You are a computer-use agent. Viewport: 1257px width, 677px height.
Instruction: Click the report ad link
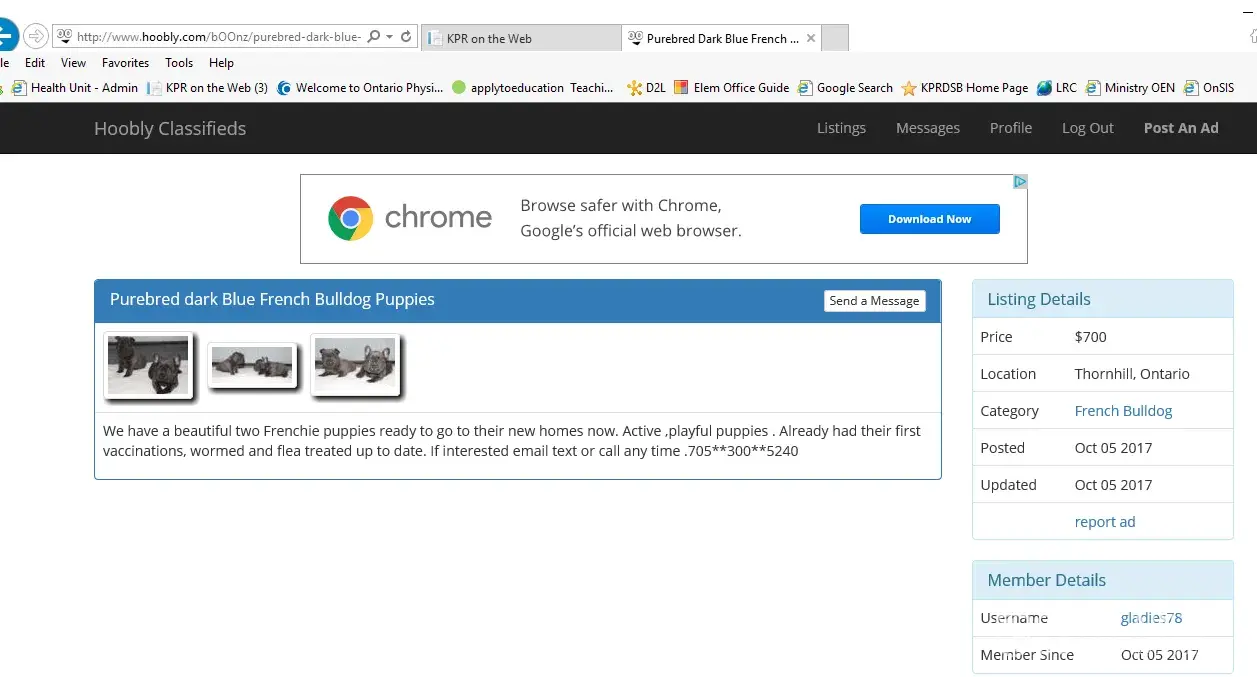click(1104, 522)
